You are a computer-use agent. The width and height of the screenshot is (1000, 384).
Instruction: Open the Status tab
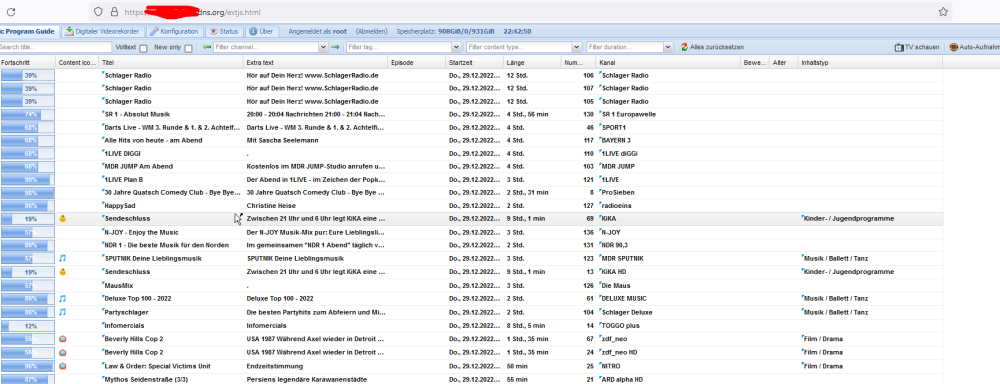(x=224, y=31)
